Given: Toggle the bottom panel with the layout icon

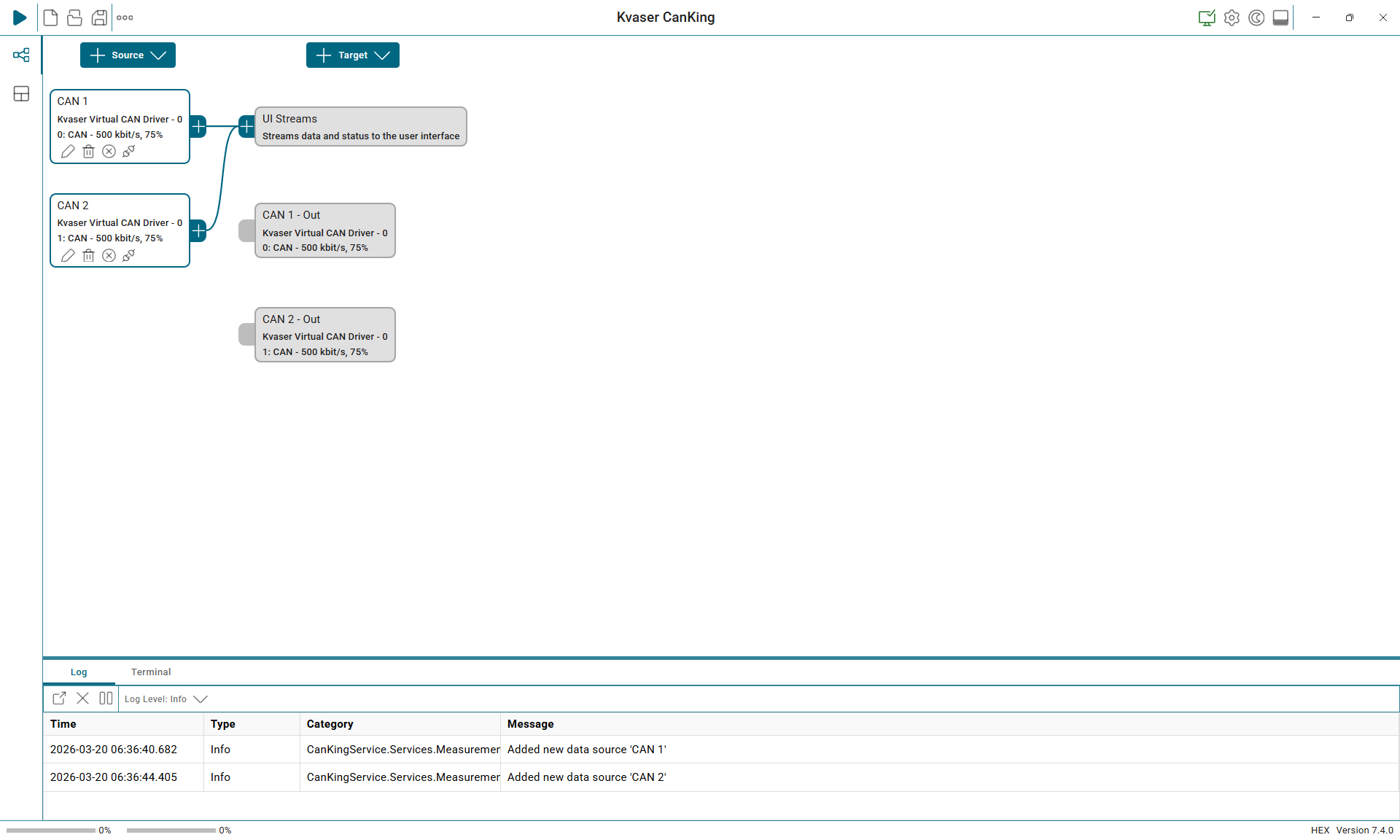Looking at the screenshot, I should click(x=1281, y=17).
